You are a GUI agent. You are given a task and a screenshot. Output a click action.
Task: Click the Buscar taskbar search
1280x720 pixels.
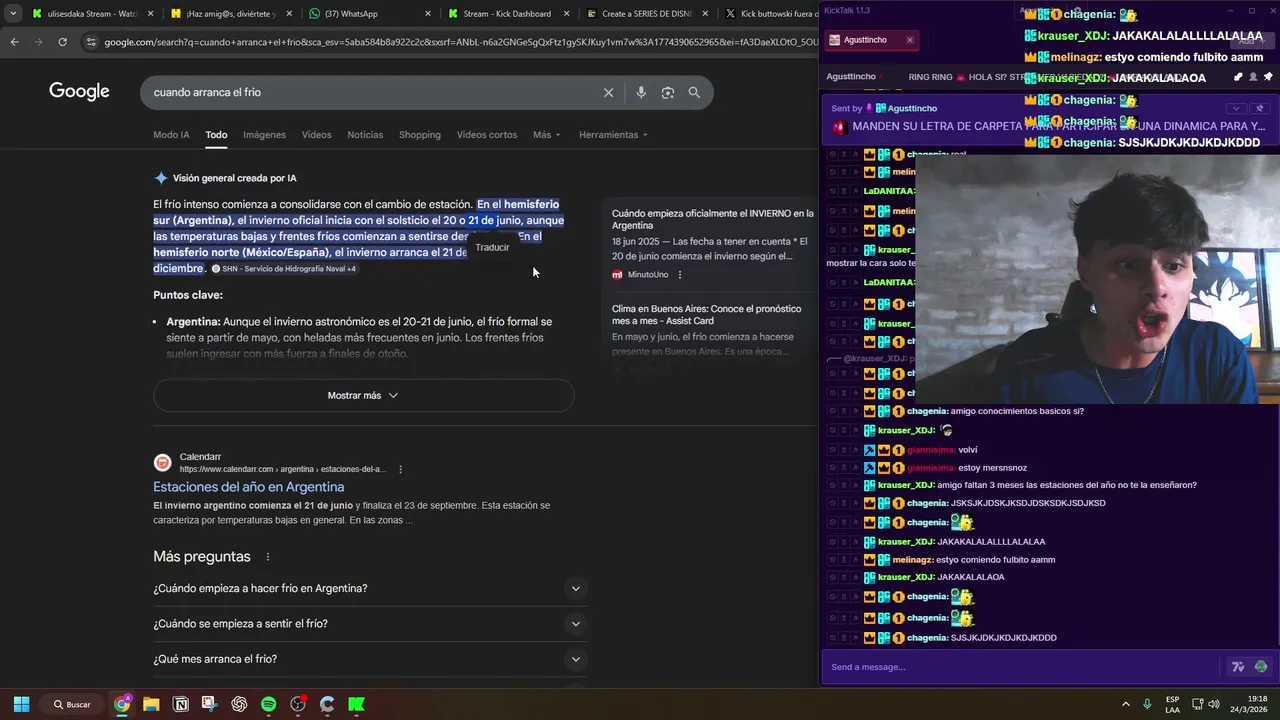pyautogui.click(x=73, y=704)
